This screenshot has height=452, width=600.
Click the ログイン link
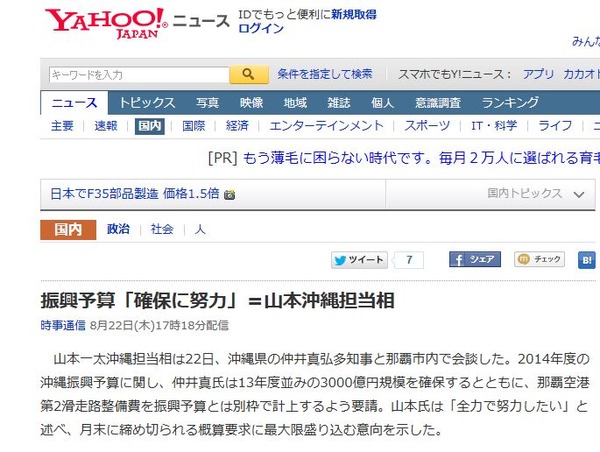pos(261,28)
